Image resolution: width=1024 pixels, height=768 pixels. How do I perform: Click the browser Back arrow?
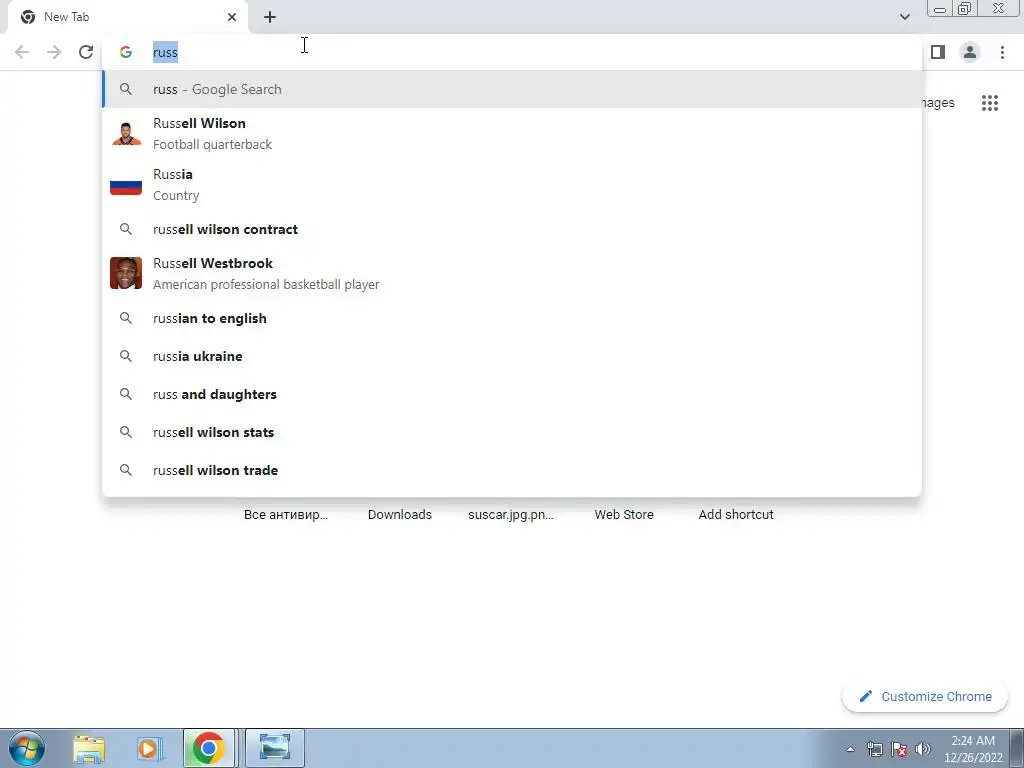click(x=22, y=52)
